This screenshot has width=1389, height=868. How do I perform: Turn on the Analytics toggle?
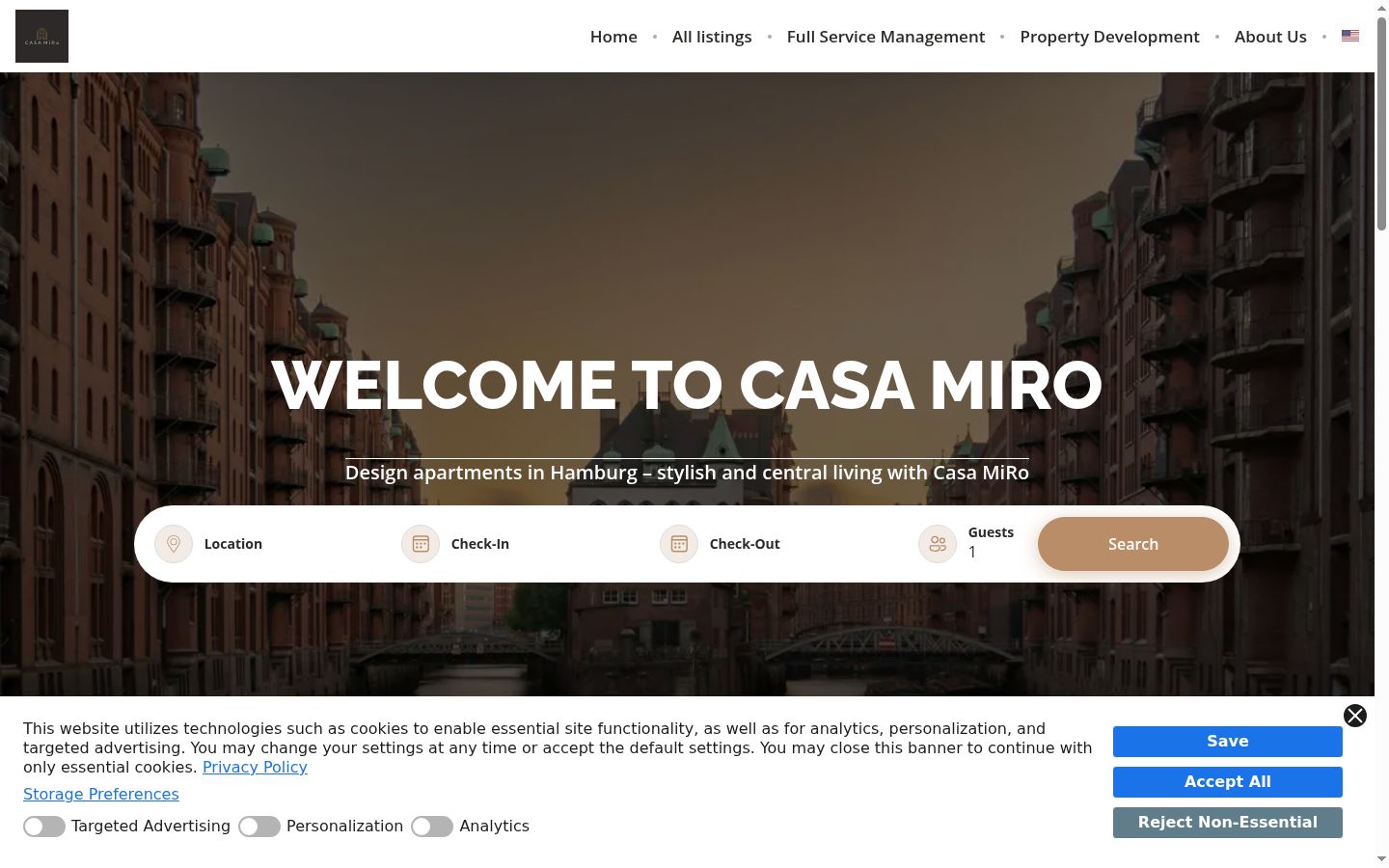(432, 827)
